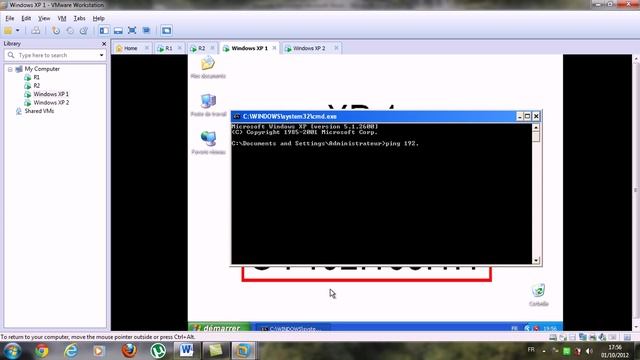Screen dimensions: 640x360
Task: Open Sticky Notes from the taskbar
Action: click(215, 351)
